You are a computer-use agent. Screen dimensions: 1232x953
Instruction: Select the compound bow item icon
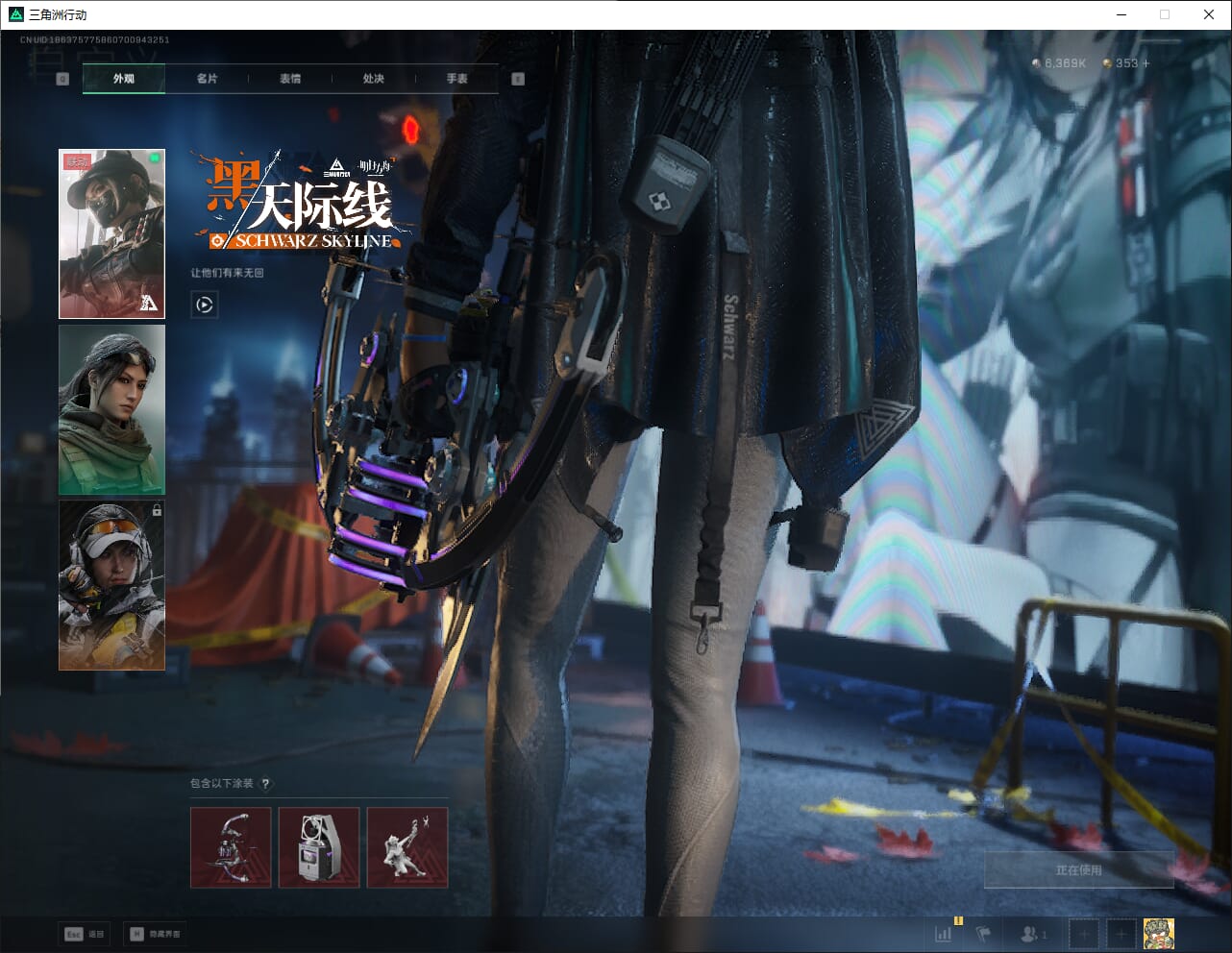[x=231, y=847]
